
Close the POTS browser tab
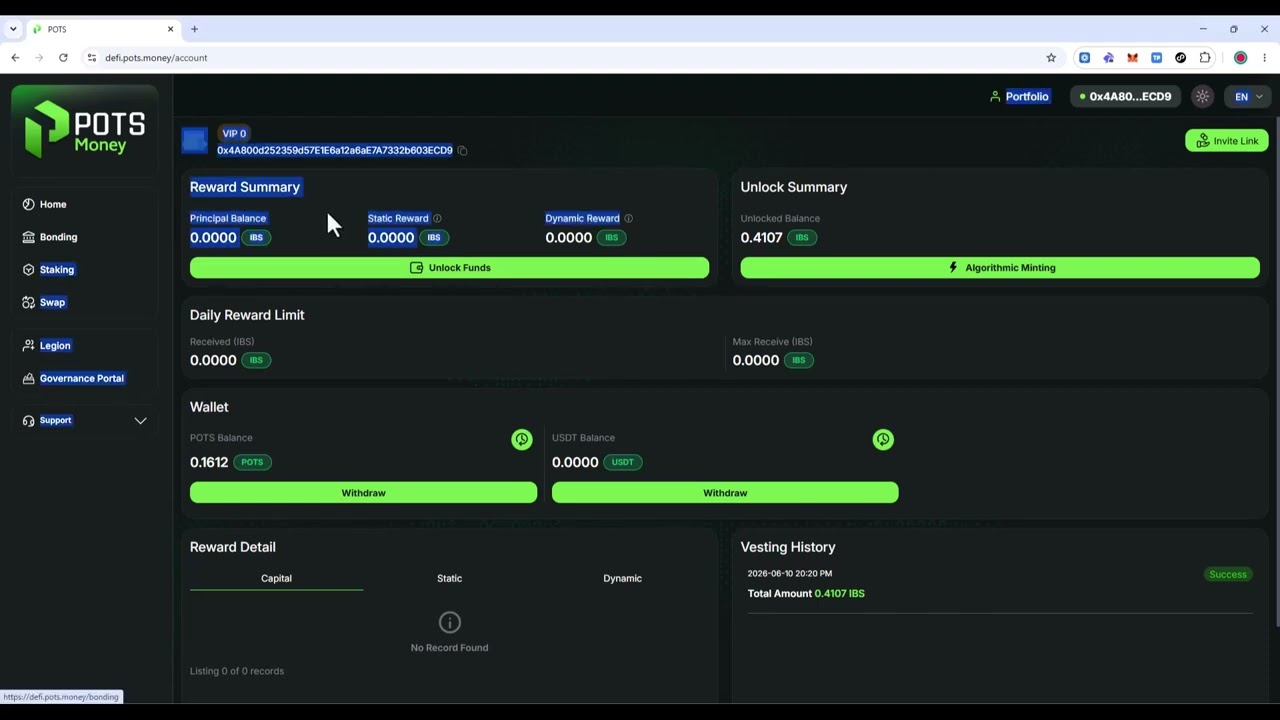(170, 29)
